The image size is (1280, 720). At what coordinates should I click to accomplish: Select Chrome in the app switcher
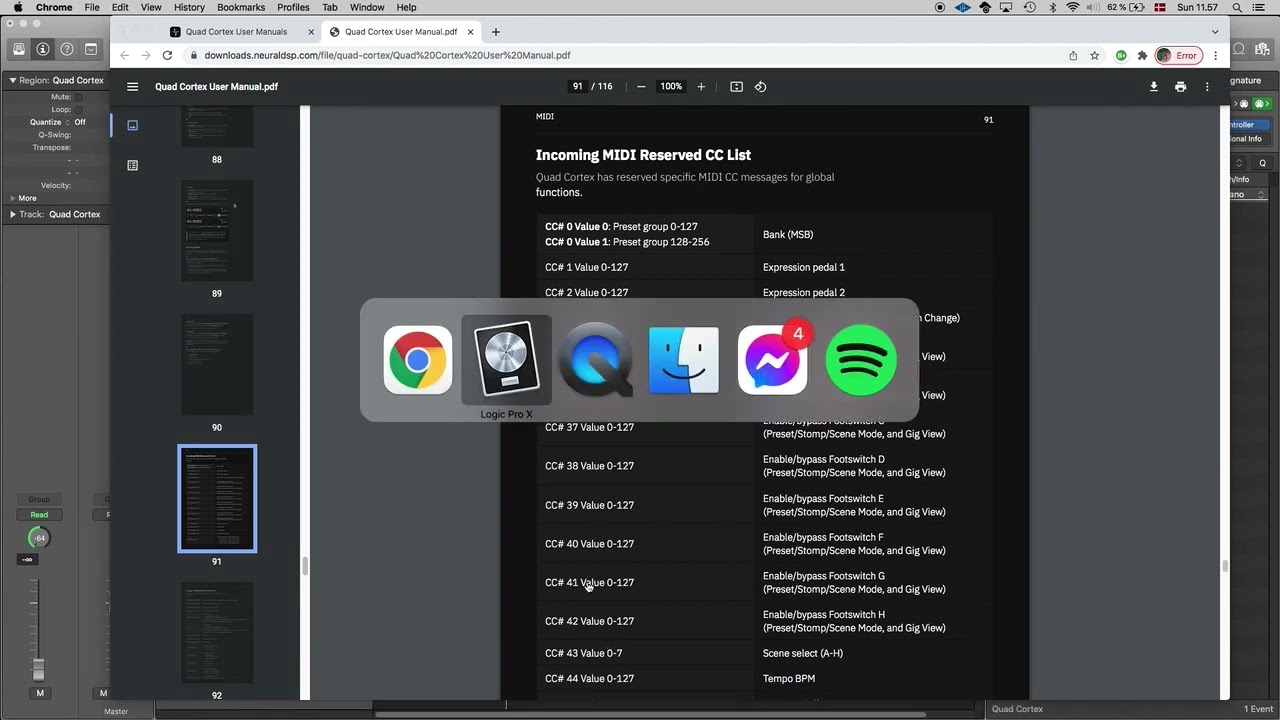point(418,360)
